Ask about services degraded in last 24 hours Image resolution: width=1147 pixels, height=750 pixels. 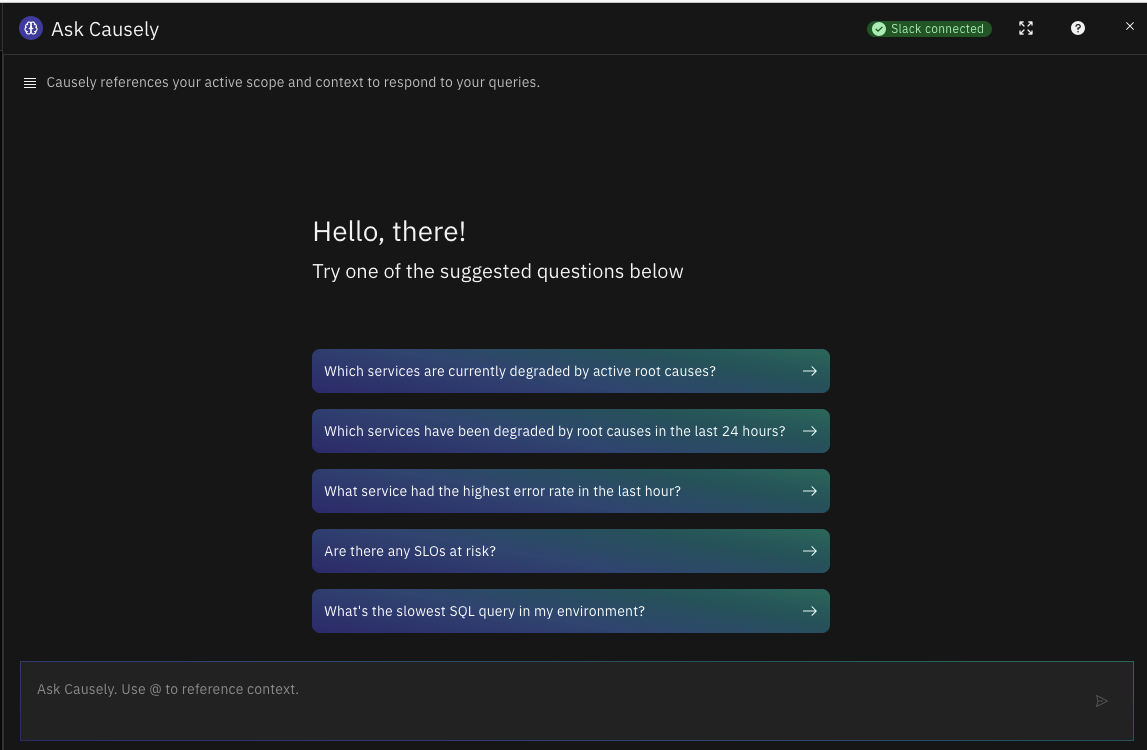coord(571,431)
